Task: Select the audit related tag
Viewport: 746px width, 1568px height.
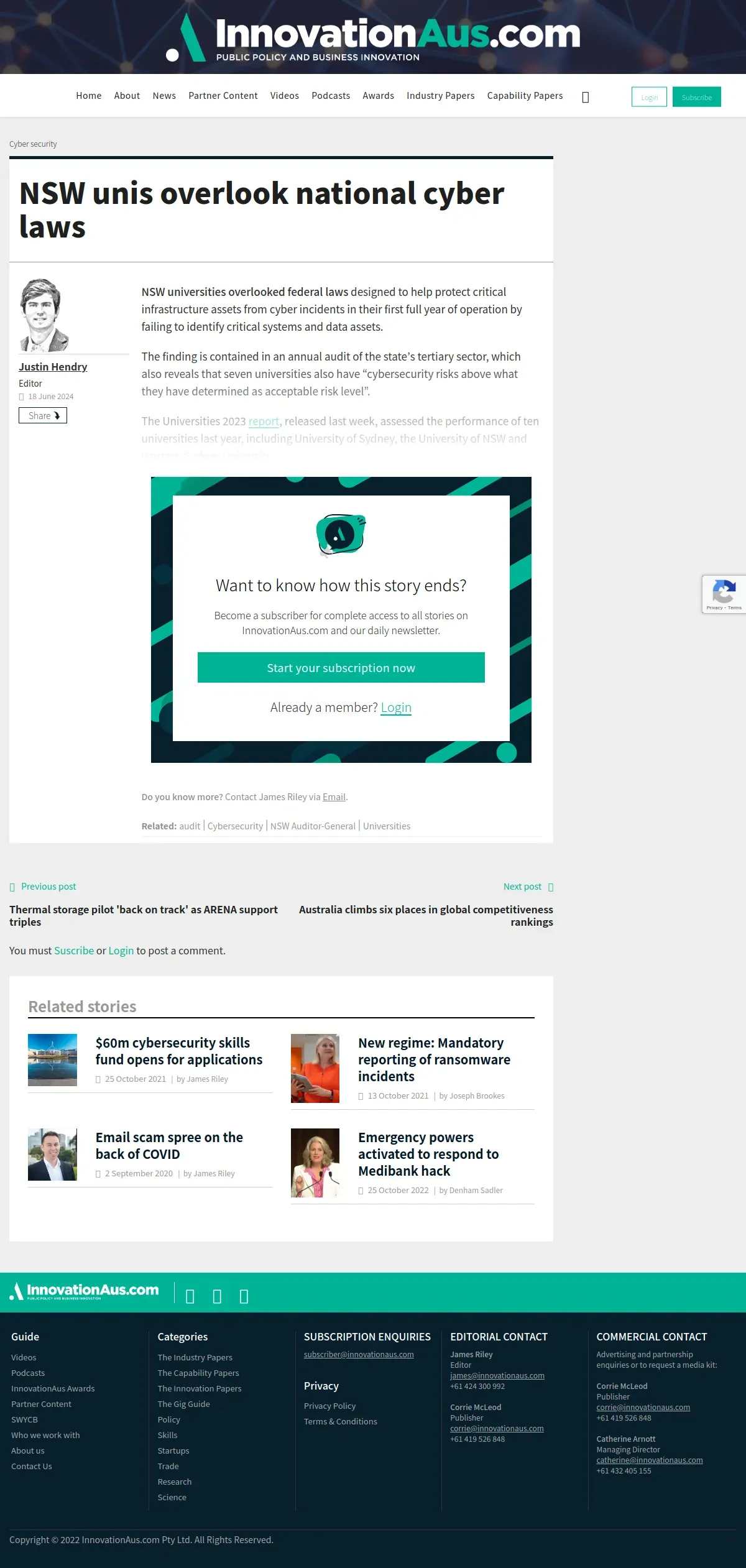Action: pos(190,826)
